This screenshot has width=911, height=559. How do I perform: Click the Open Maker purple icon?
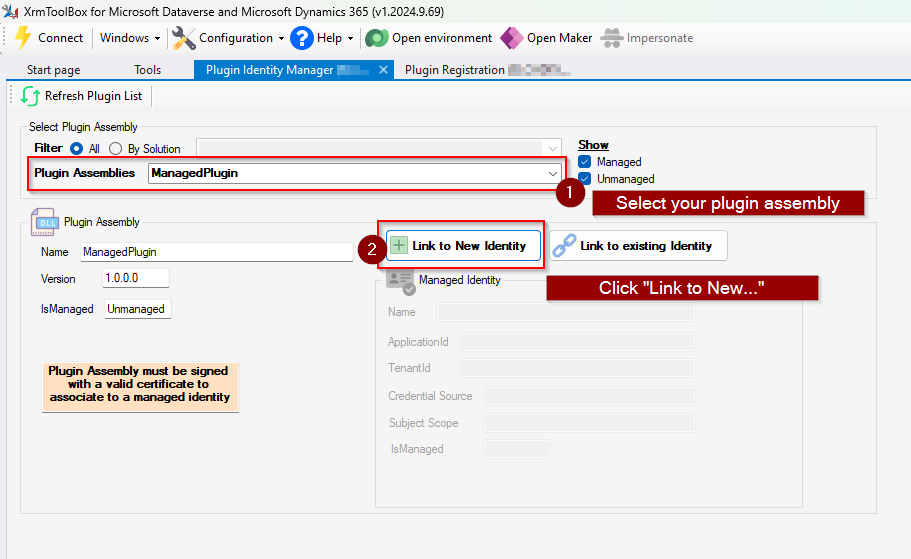coord(512,38)
